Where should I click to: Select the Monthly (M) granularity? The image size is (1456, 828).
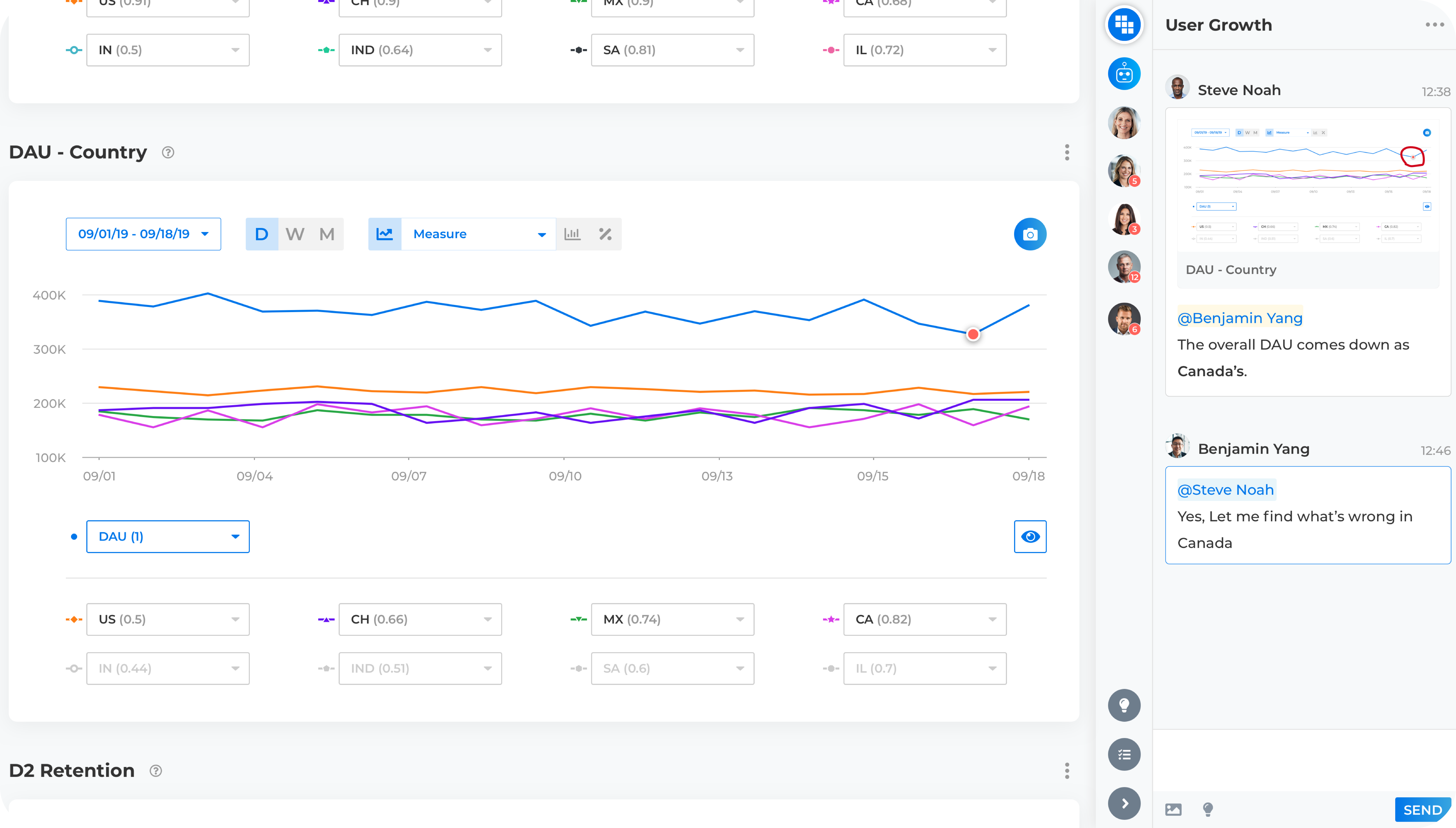coord(327,234)
